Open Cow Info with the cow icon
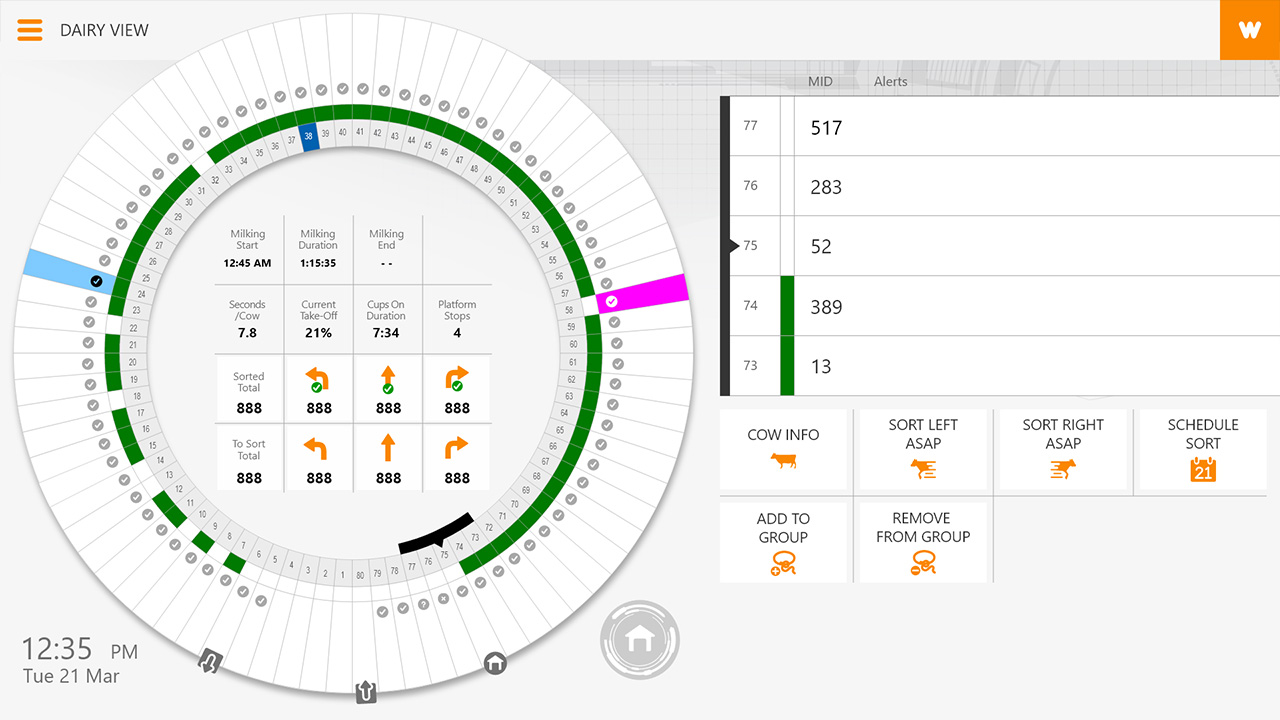1280x720 pixels. (x=783, y=449)
